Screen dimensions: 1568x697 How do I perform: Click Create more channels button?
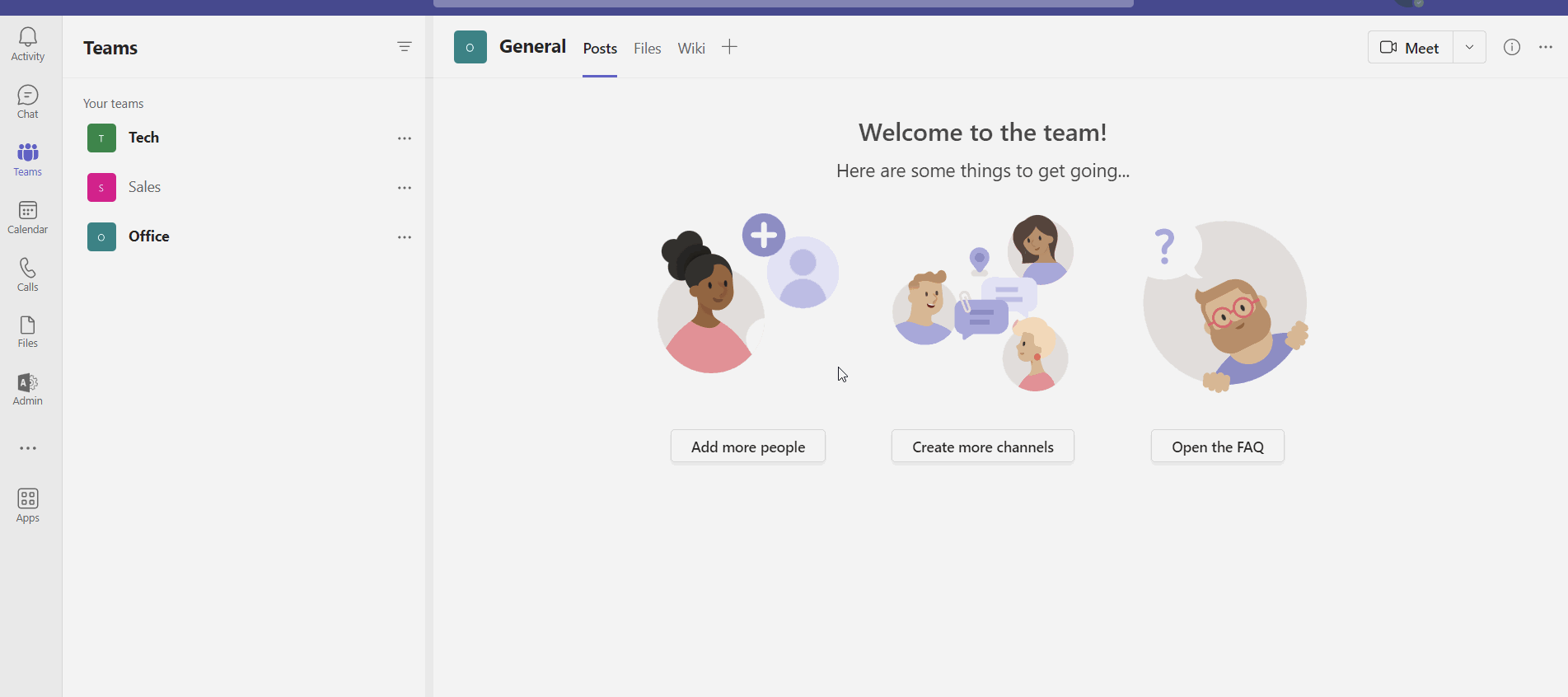tap(983, 447)
